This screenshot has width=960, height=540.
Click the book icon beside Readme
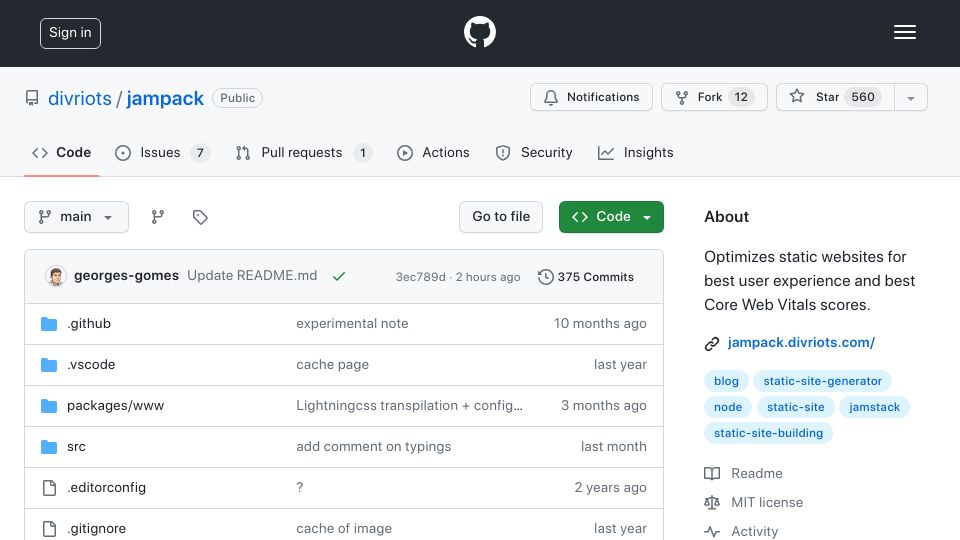(712, 473)
